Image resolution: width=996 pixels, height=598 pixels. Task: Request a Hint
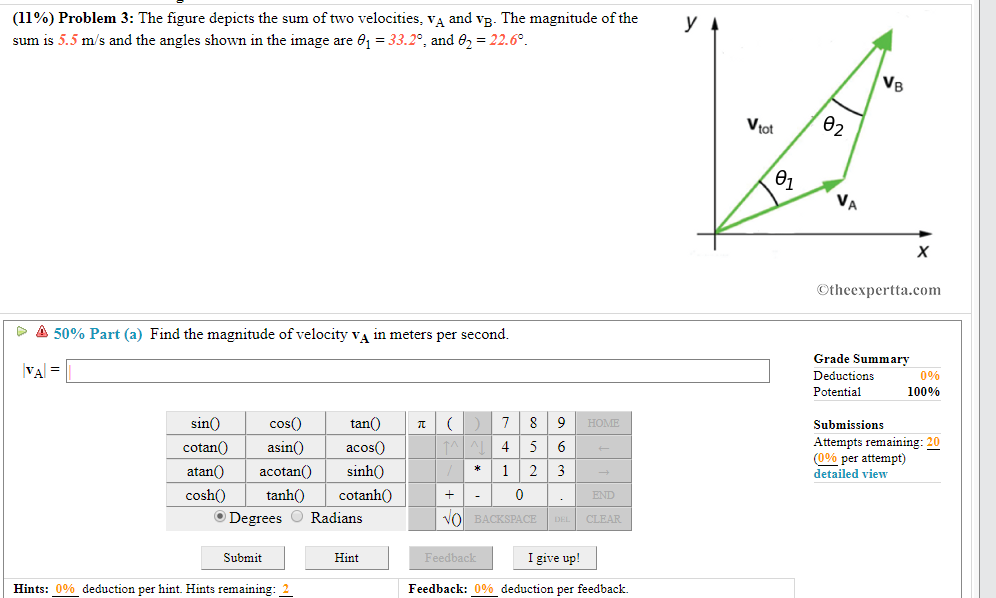pyautogui.click(x=346, y=557)
